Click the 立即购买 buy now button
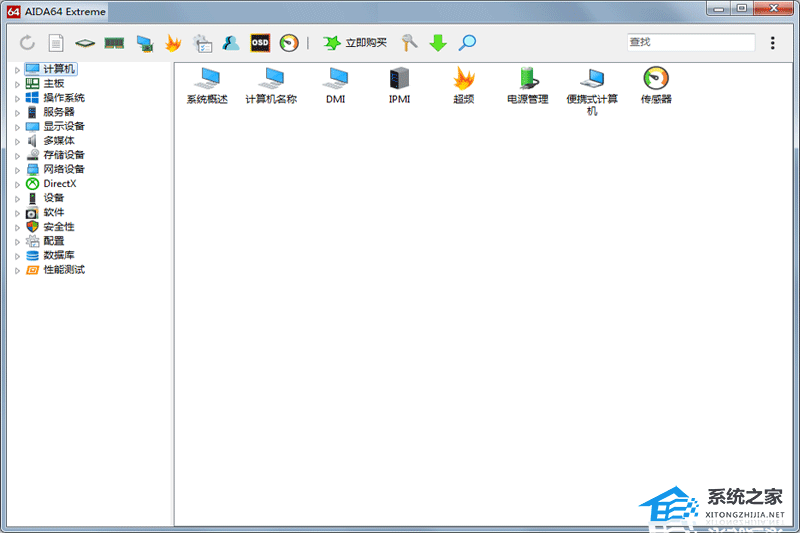The height and width of the screenshot is (533, 800). tap(355, 43)
